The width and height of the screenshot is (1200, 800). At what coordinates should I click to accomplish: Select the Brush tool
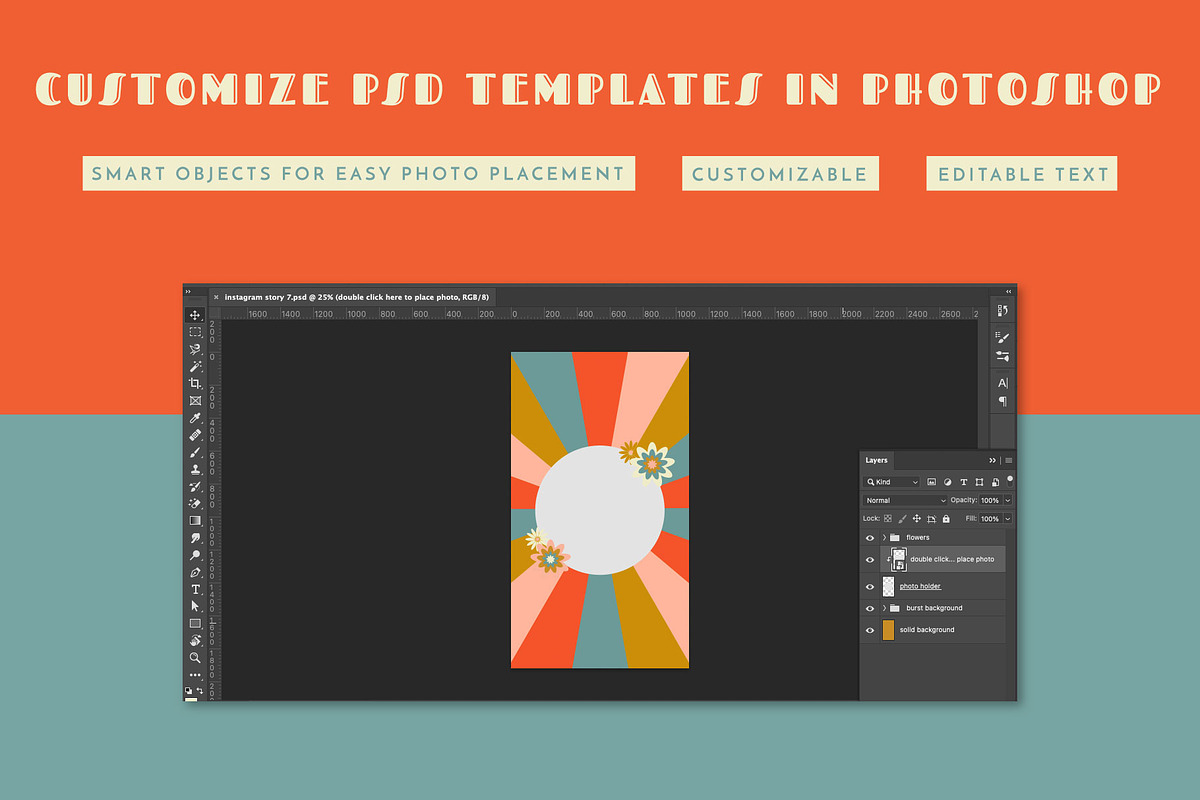point(195,452)
